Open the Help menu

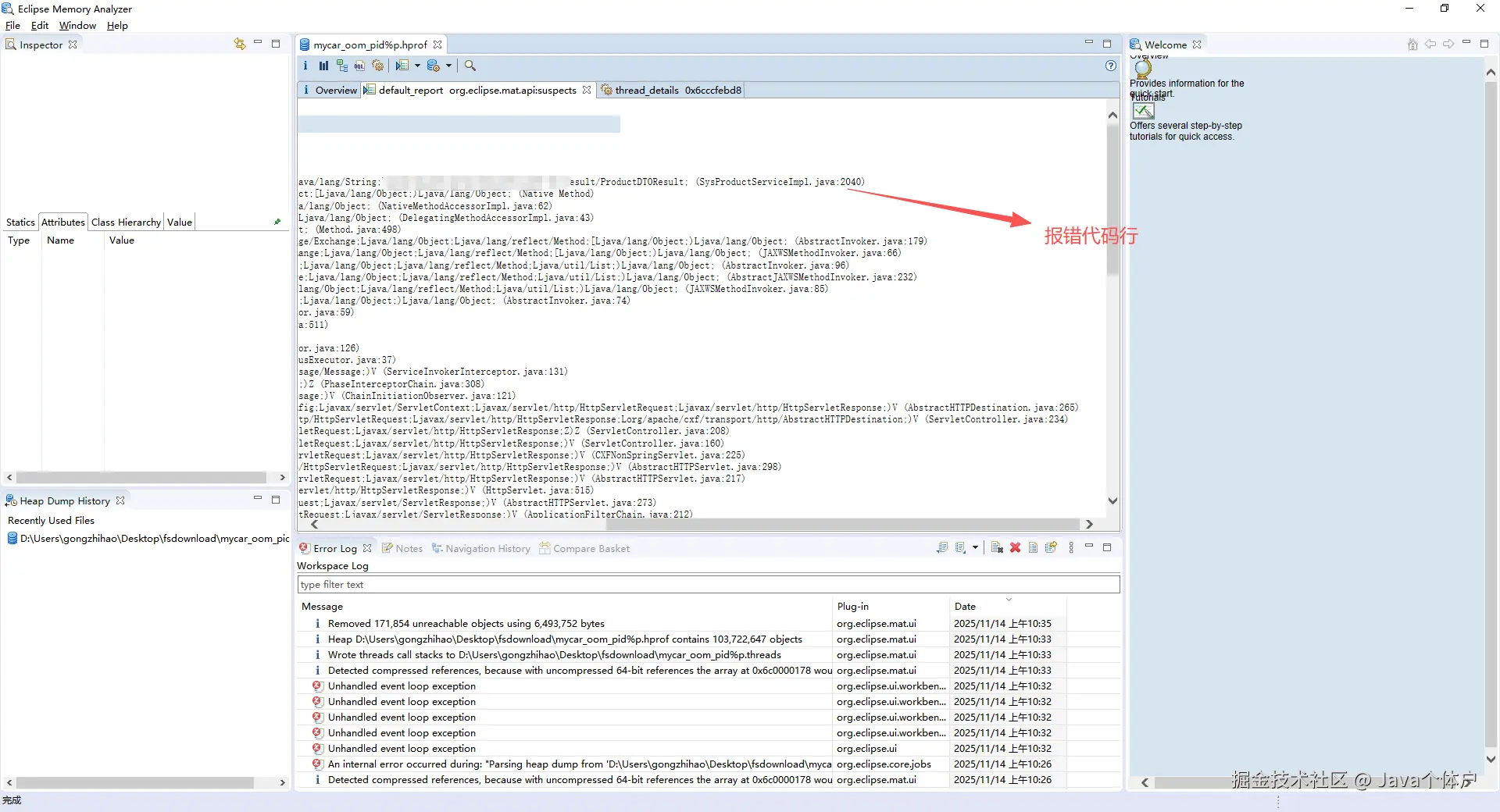pyautogui.click(x=117, y=25)
